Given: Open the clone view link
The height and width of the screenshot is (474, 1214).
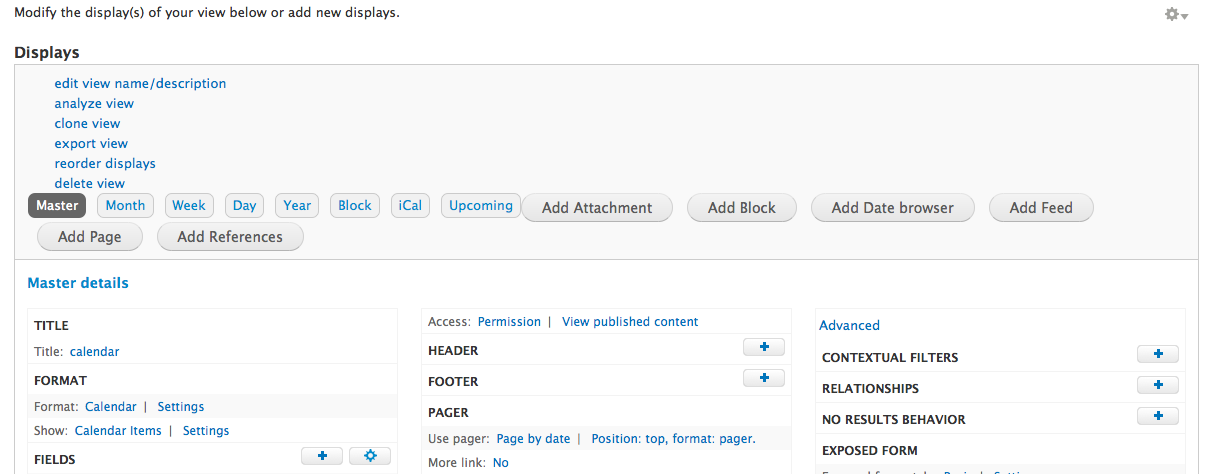Looking at the screenshot, I should (x=87, y=124).
